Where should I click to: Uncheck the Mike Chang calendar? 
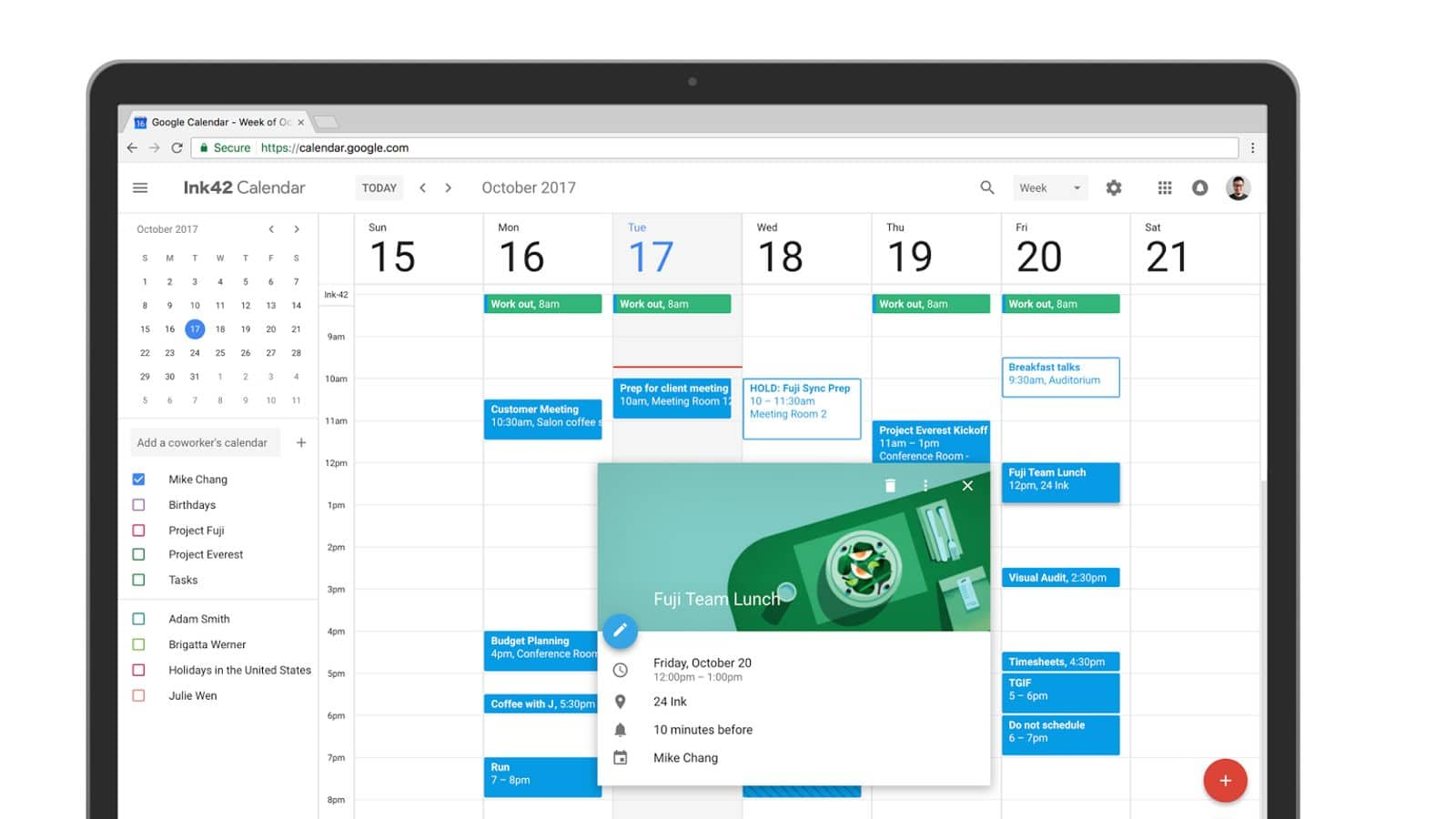point(138,479)
